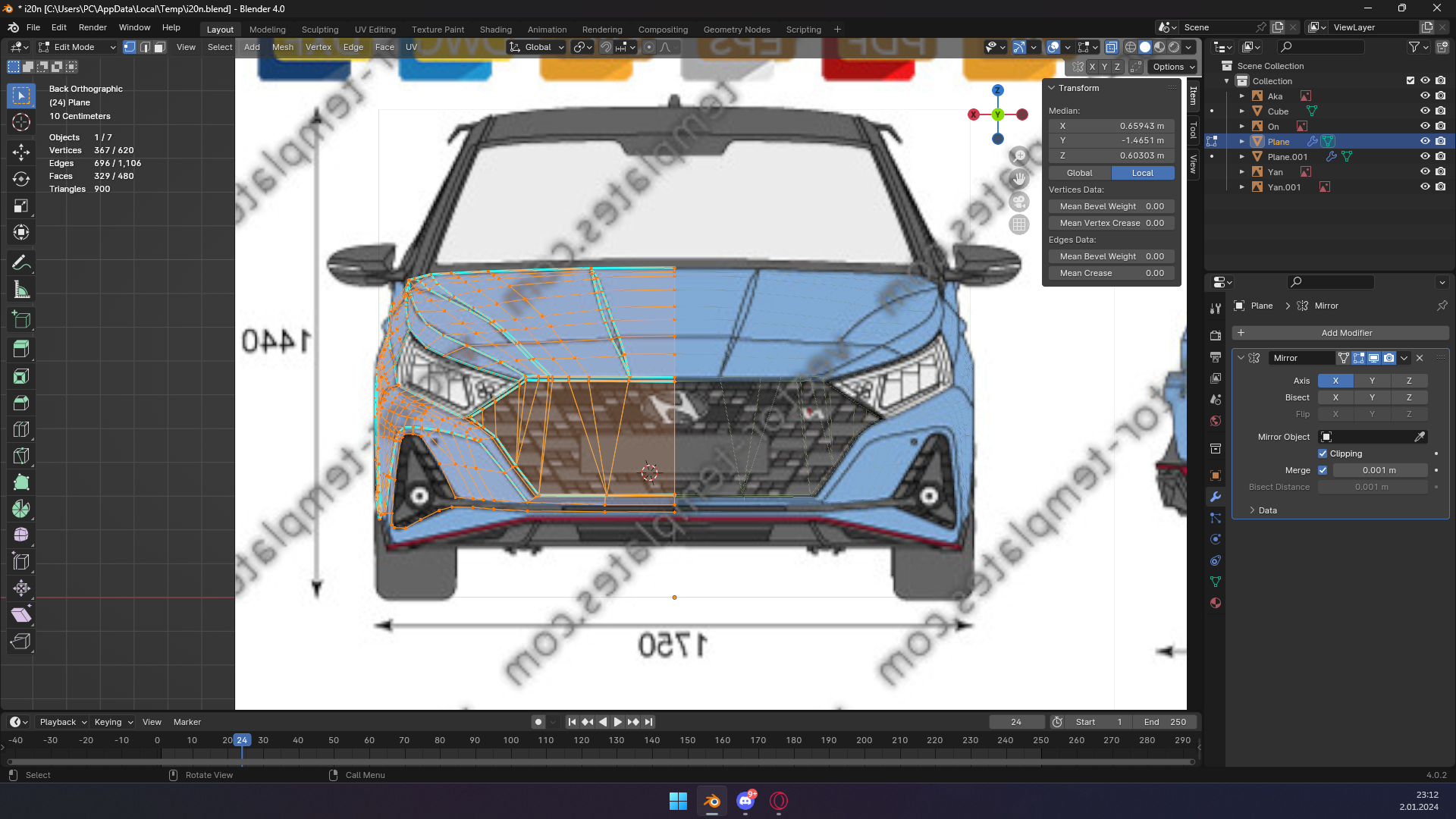The width and height of the screenshot is (1456, 819).
Task: Open the Edit Mode dropdown
Action: (77, 47)
